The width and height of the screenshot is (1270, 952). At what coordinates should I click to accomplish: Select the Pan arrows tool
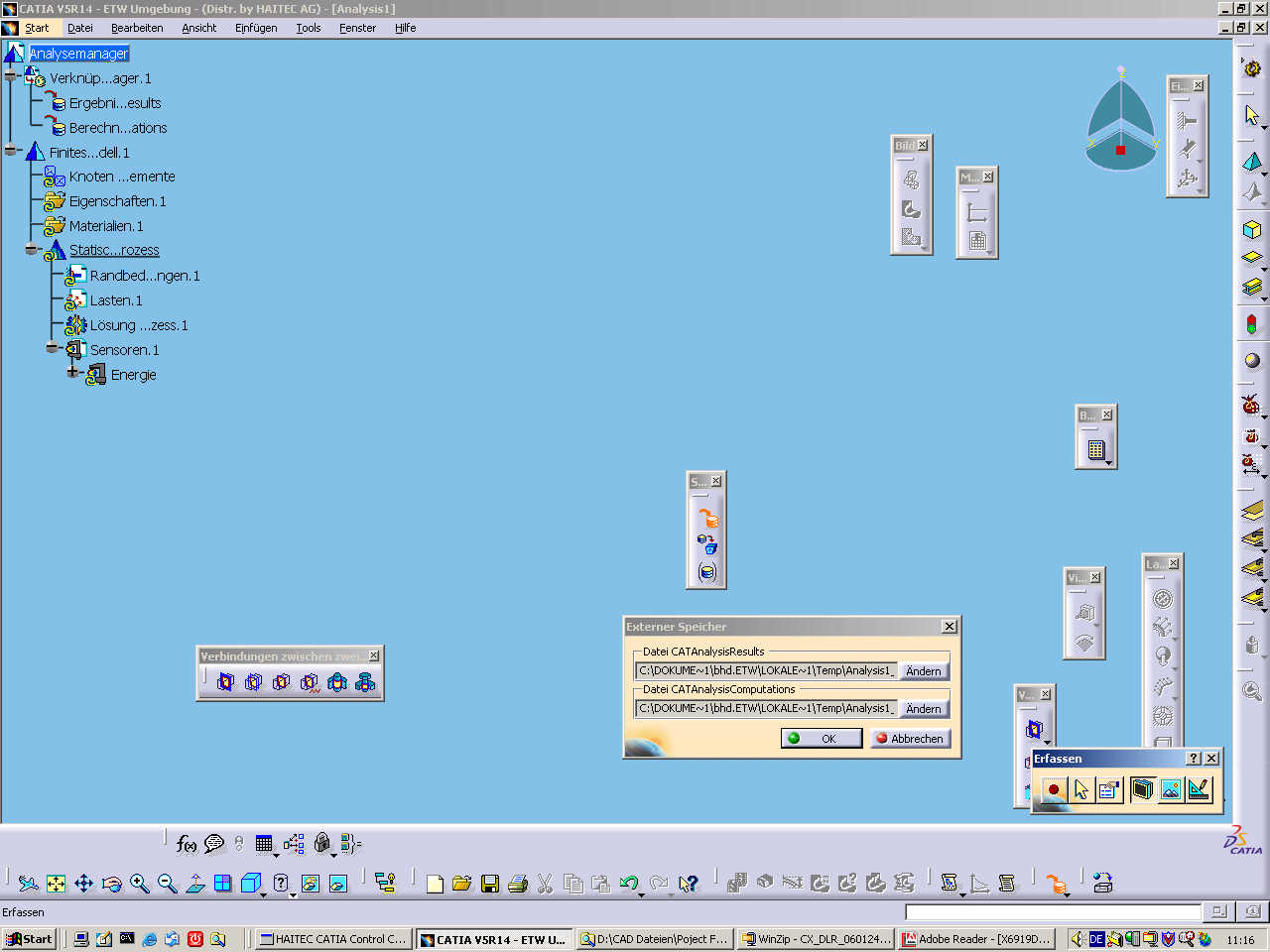click(x=84, y=883)
